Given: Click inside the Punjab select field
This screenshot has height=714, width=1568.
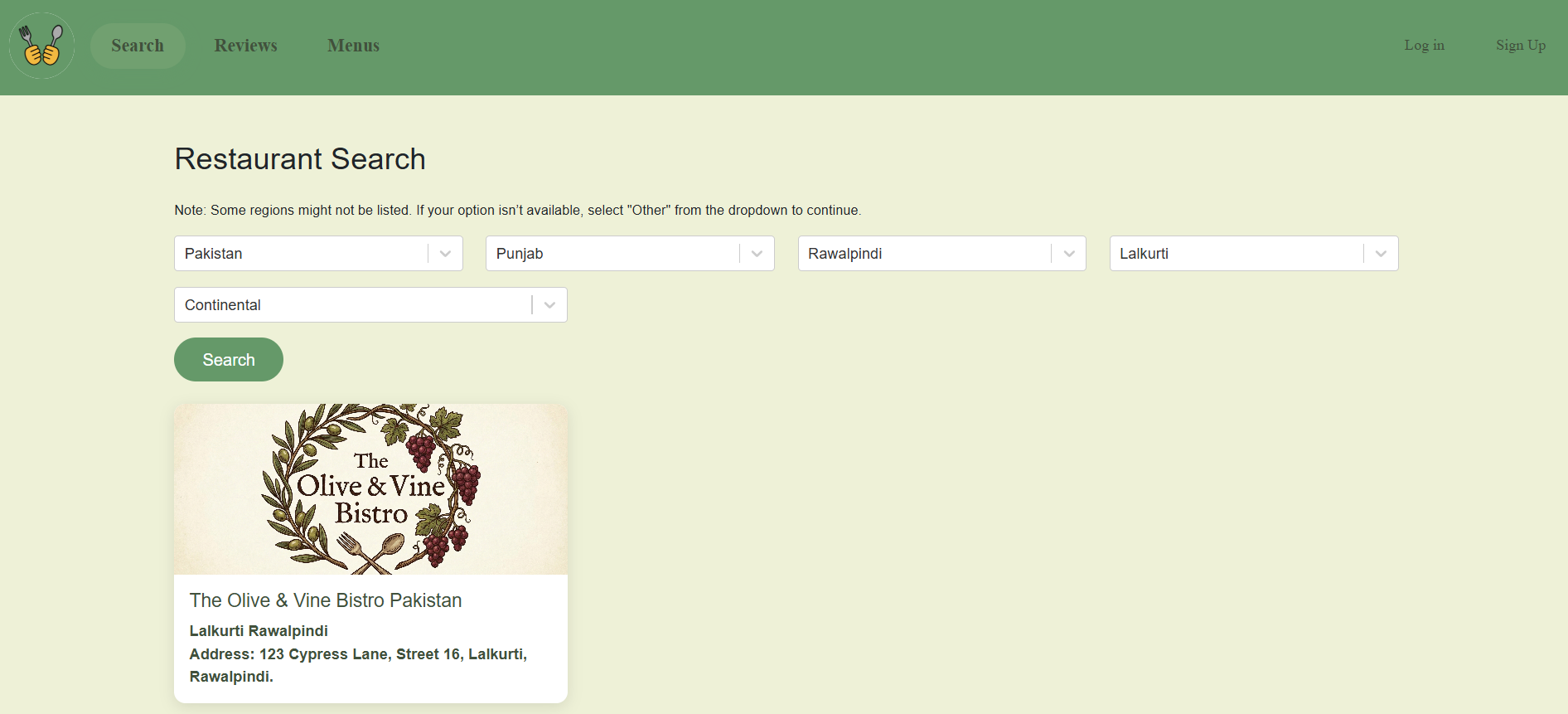Looking at the screenshot, I should 630,254.
